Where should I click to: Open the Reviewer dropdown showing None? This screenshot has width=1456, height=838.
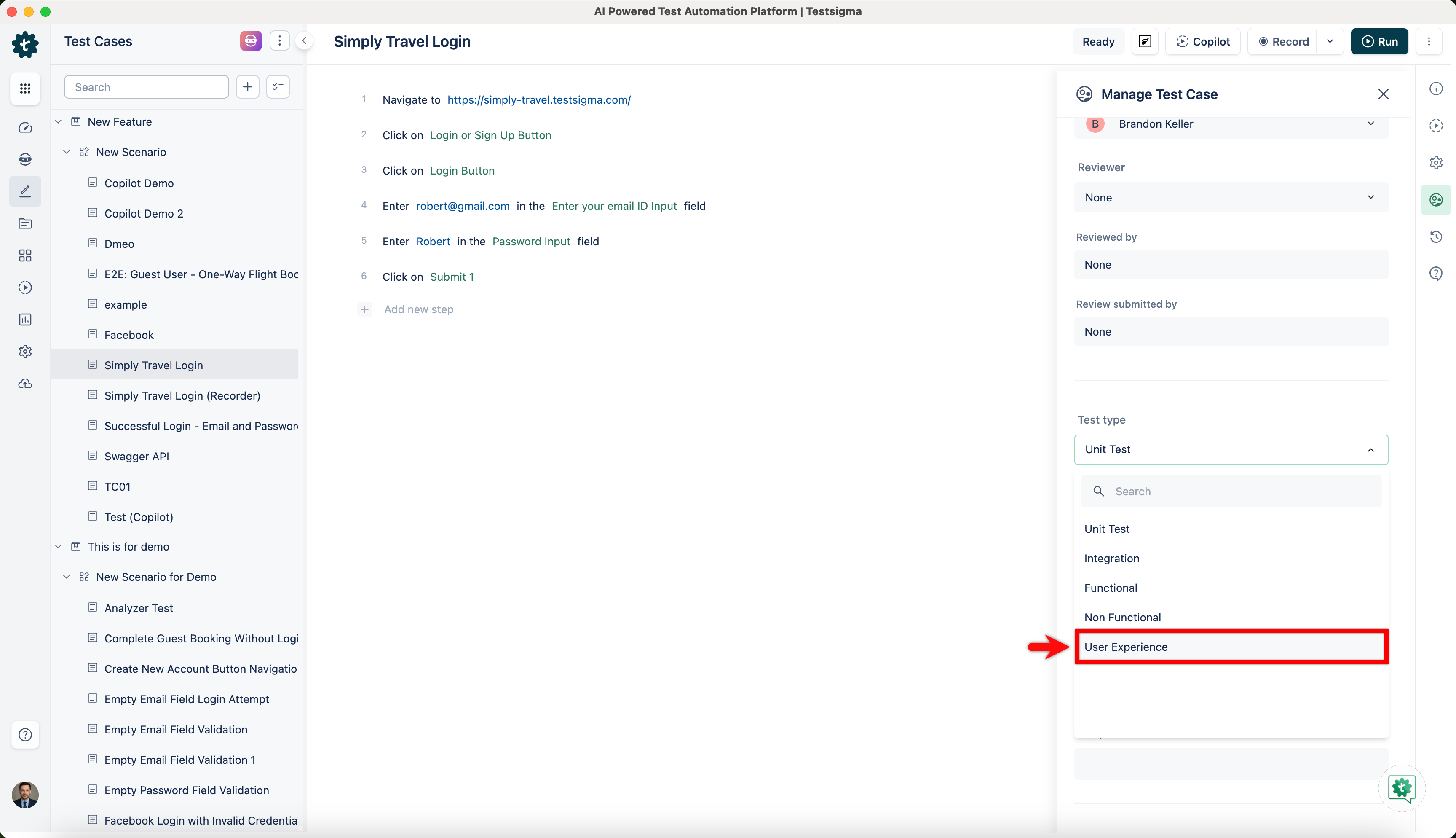pos(1231,197)
